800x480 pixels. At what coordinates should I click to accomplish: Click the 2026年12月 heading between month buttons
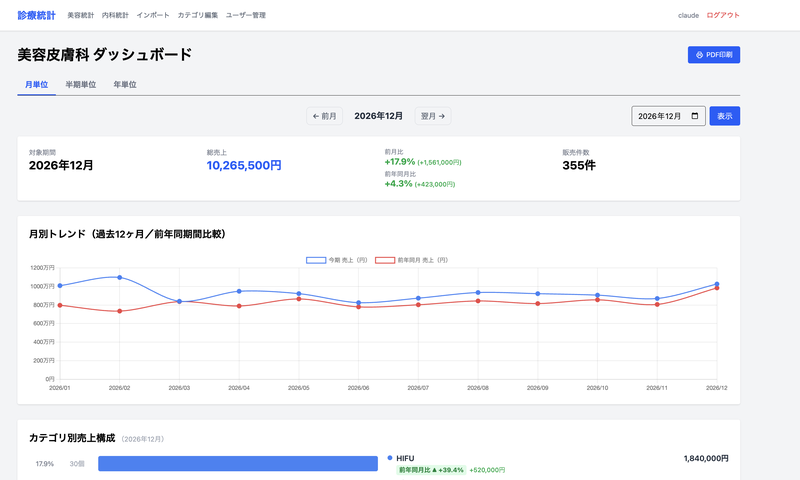pyautogui.click(x=379, y=116)
